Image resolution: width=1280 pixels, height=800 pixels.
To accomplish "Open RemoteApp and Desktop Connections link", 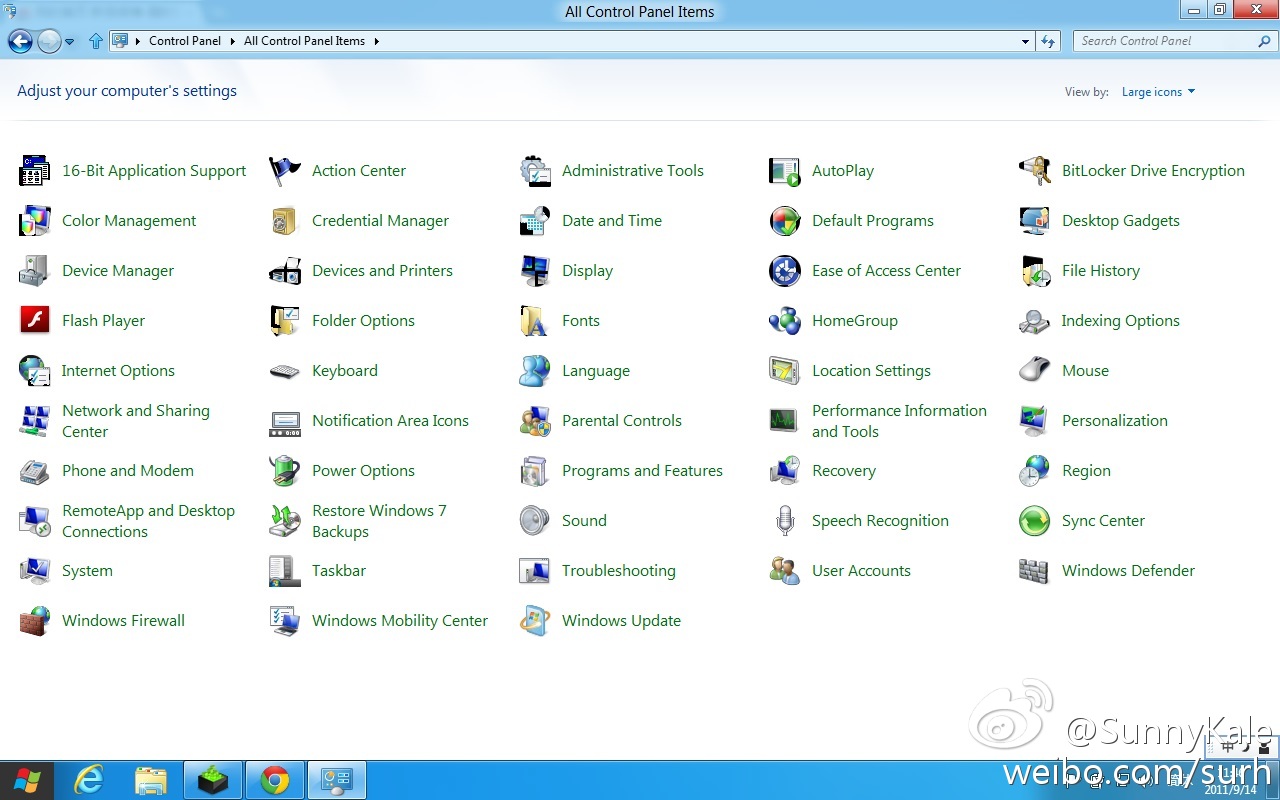I will 148,521.
